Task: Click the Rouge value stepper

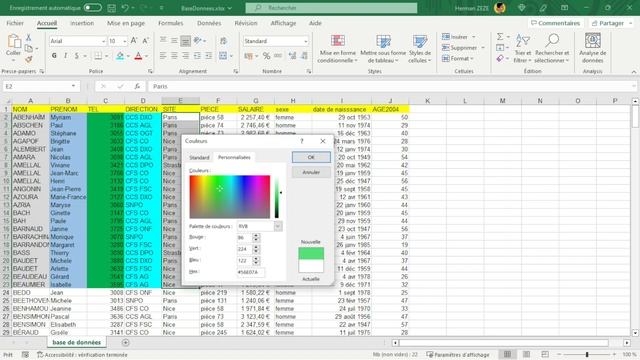Action: point(256,238)
